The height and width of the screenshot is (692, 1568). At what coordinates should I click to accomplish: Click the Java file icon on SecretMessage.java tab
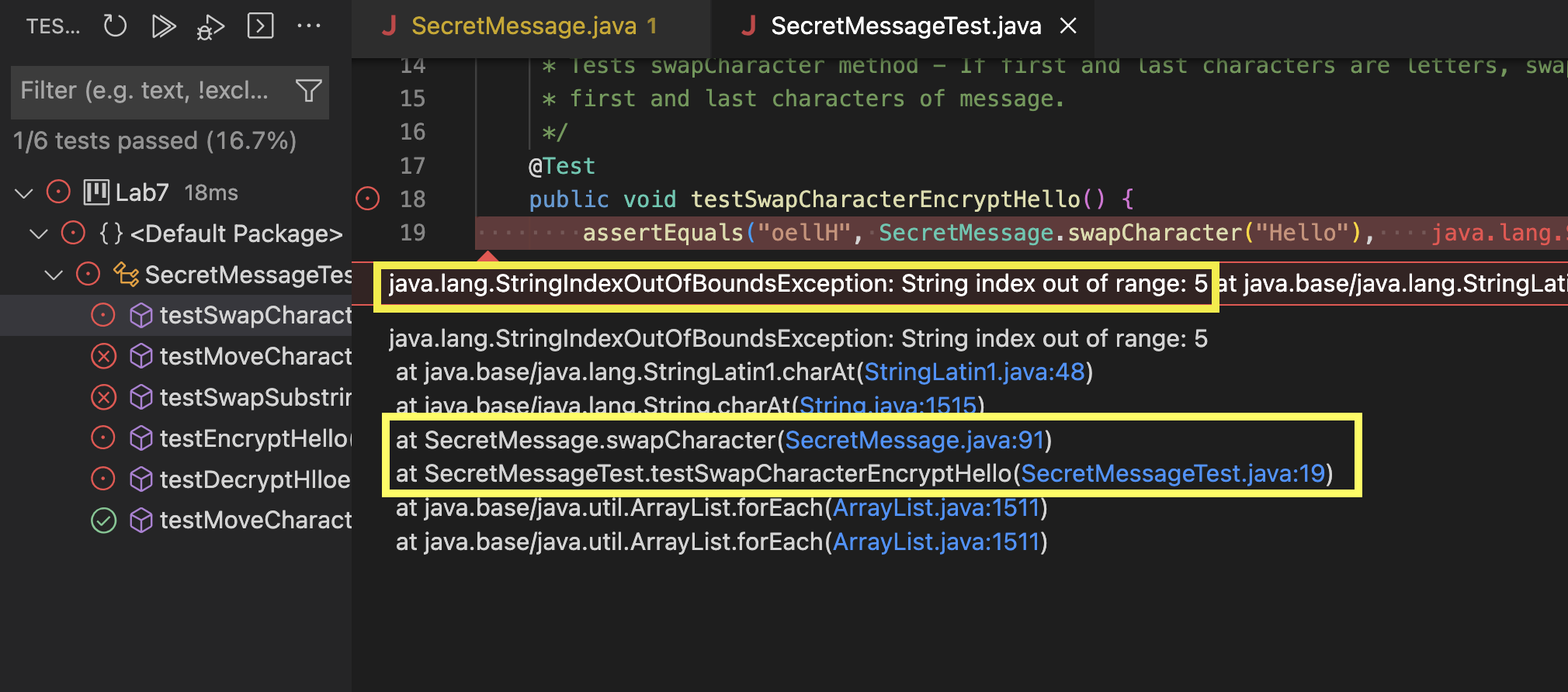tap(390, 26)
